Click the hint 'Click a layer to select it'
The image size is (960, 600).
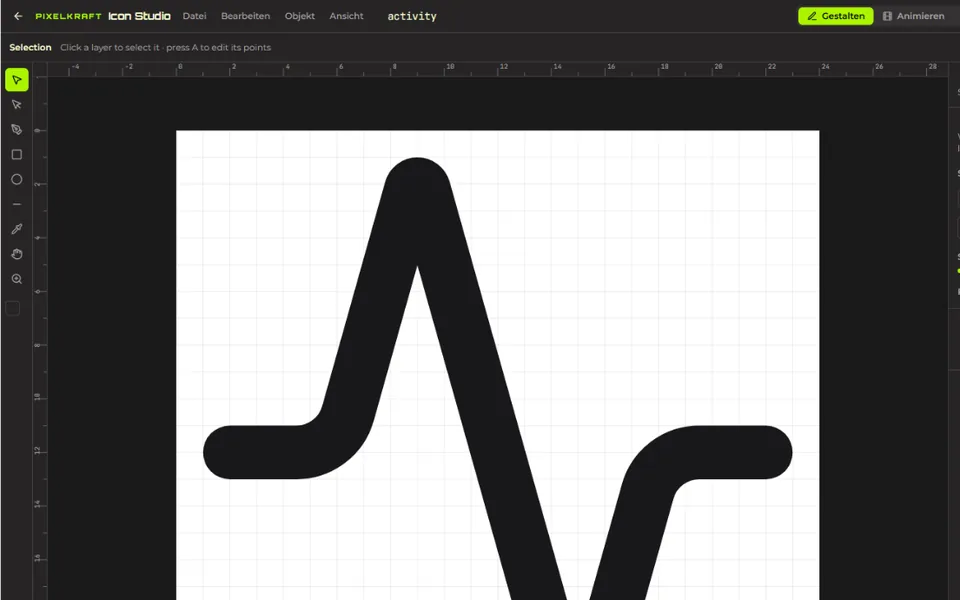click(110, 47)
